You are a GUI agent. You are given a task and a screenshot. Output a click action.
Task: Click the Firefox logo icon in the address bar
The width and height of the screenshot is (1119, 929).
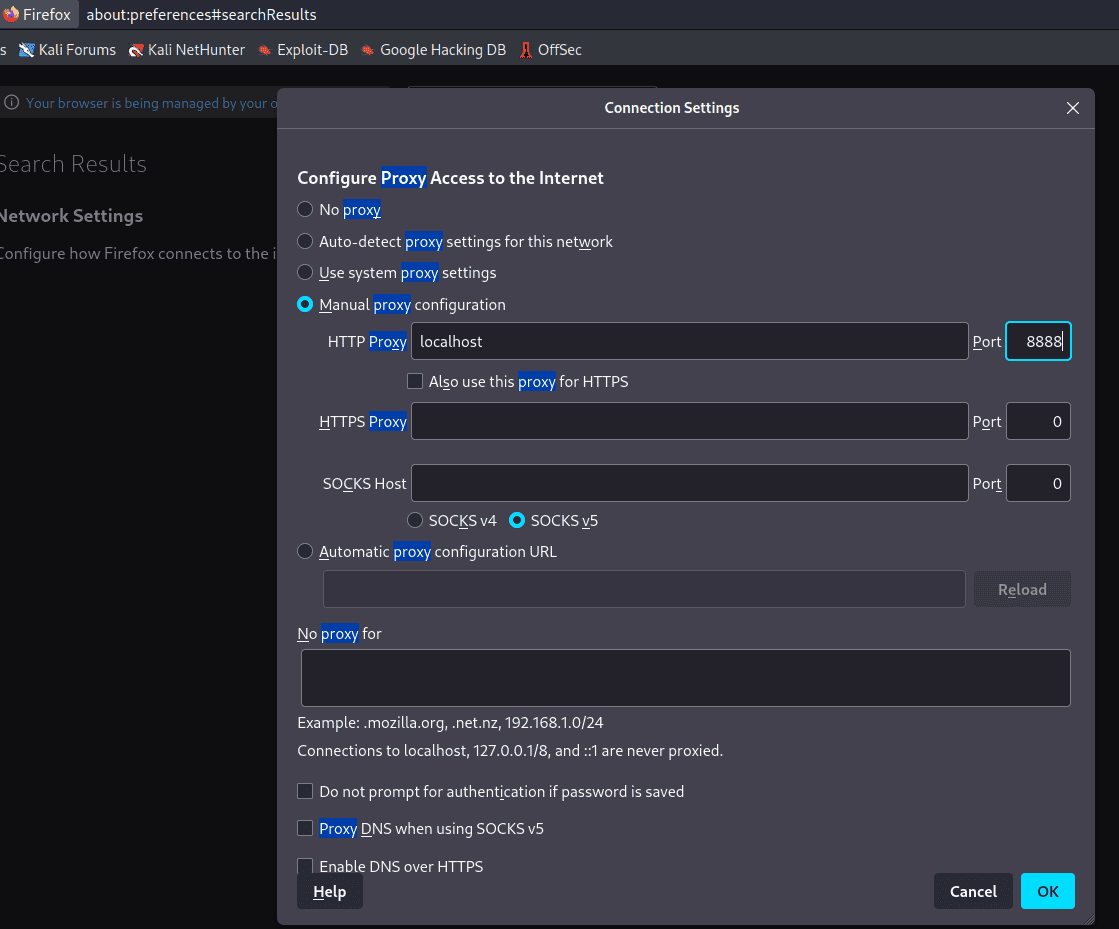point(11,14)
